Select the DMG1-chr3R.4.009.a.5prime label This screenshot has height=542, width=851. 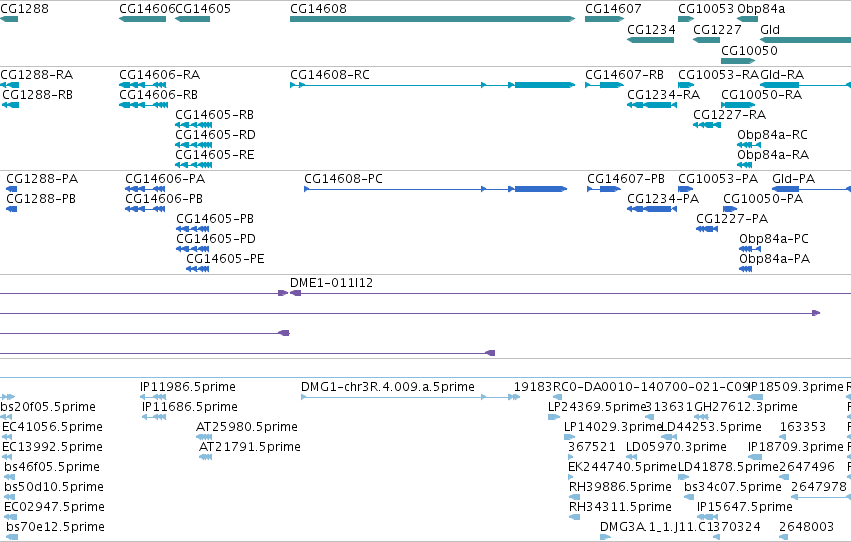pos(388,387)
